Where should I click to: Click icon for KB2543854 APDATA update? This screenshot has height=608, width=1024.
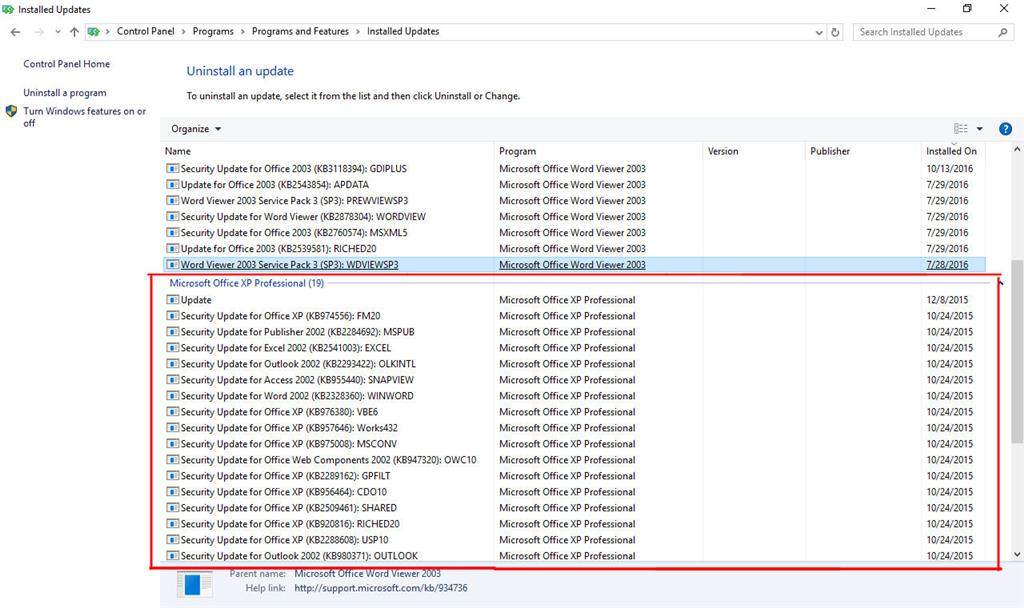click(x=172, y=185)
